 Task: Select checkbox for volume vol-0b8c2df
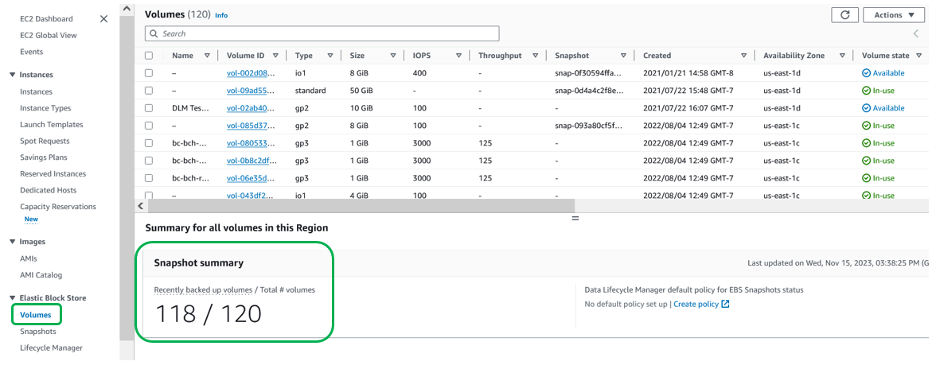coord(149,161)
